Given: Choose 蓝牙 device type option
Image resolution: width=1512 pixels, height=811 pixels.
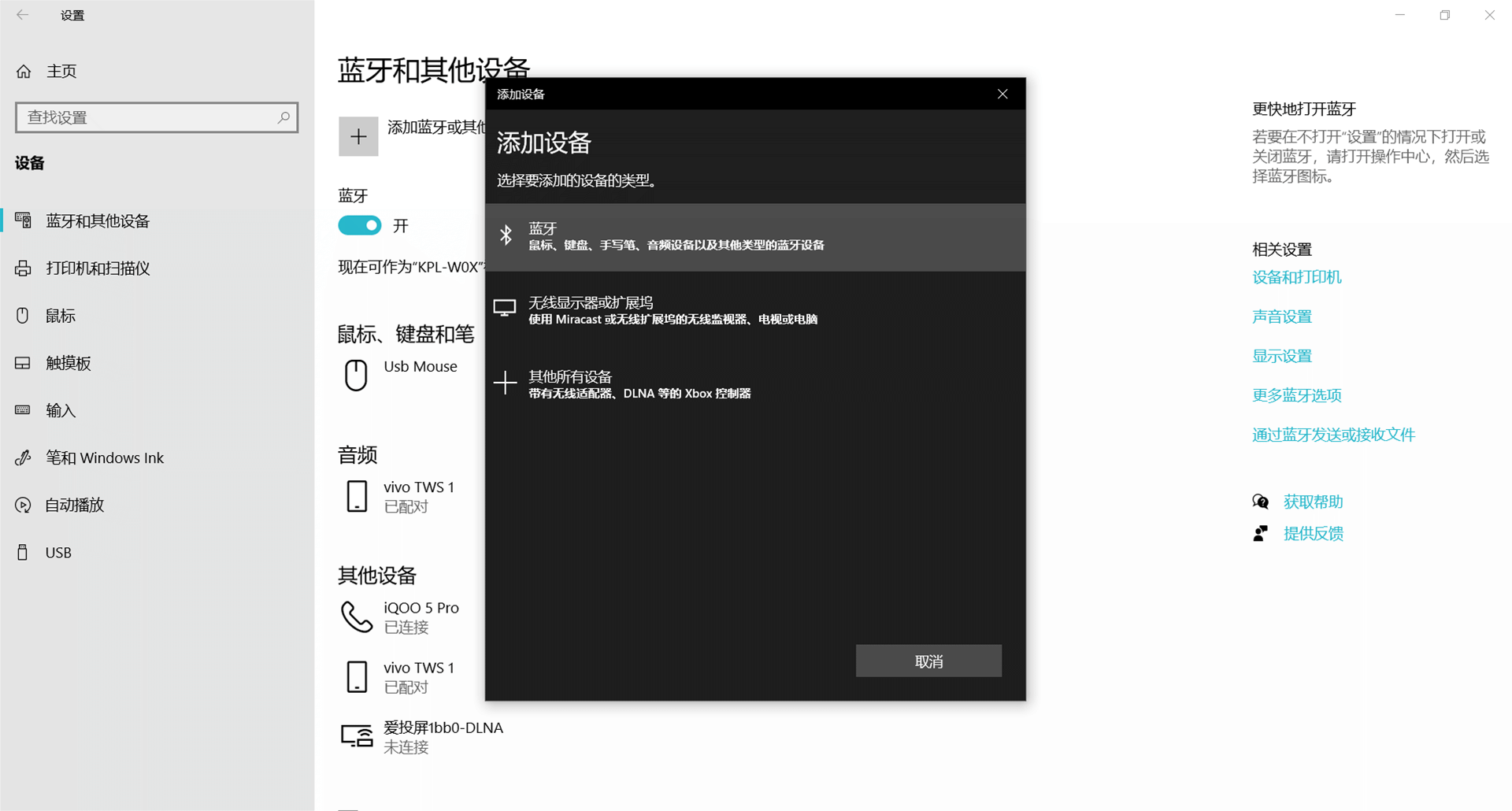Looking at the screenshot, I should click(x=755, y=237).
